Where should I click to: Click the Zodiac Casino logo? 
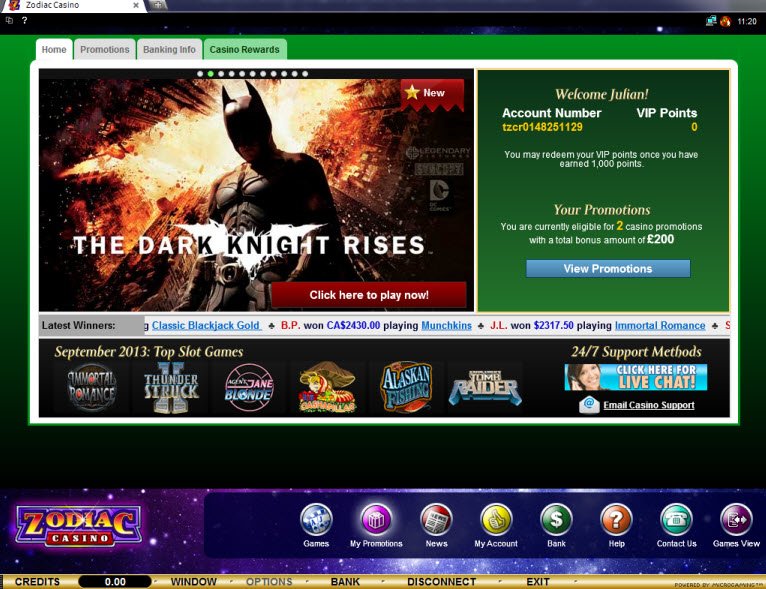[x=79, y=526]
